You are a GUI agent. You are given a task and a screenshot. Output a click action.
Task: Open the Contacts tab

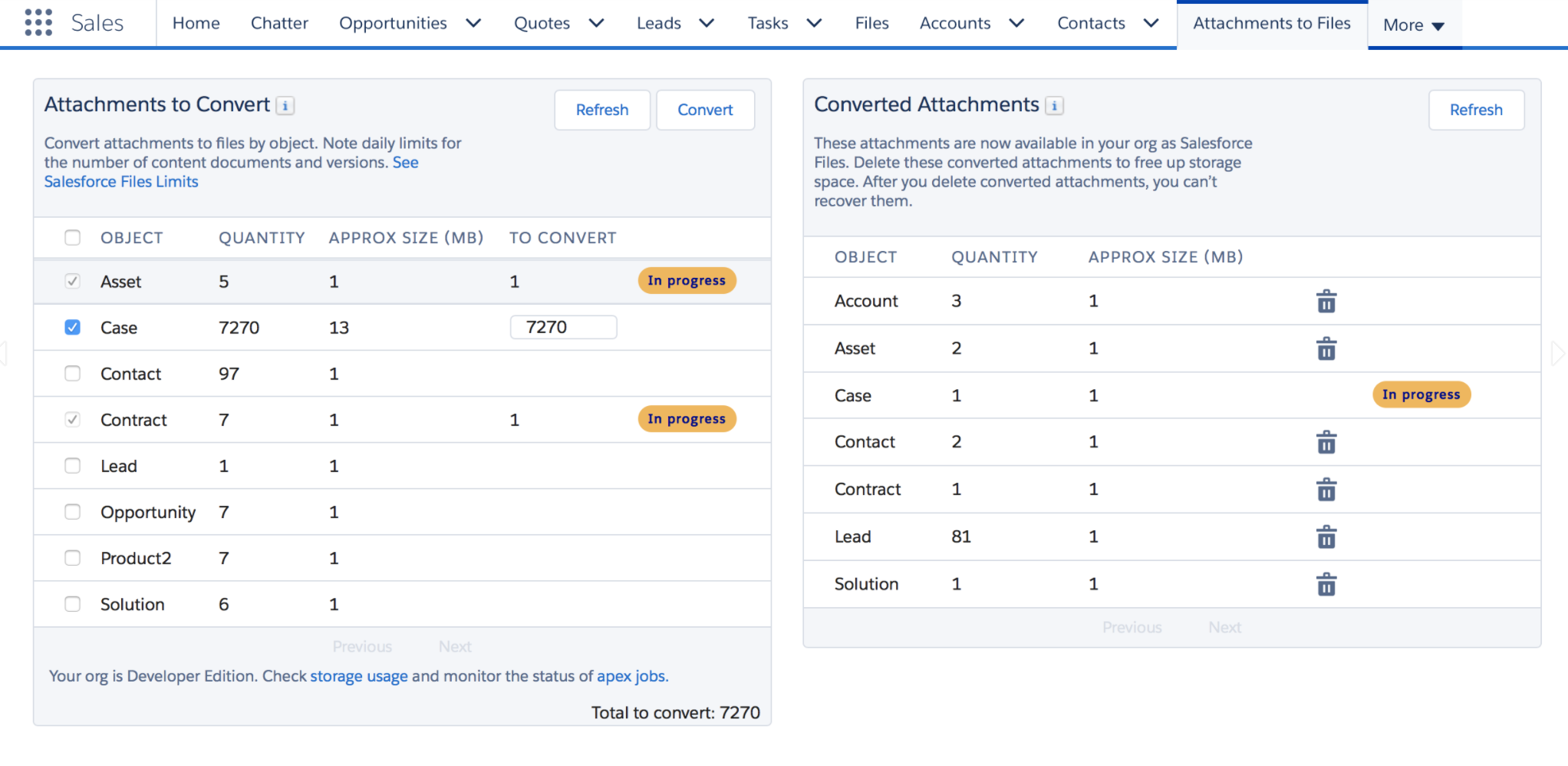(x=1091, y=24)
